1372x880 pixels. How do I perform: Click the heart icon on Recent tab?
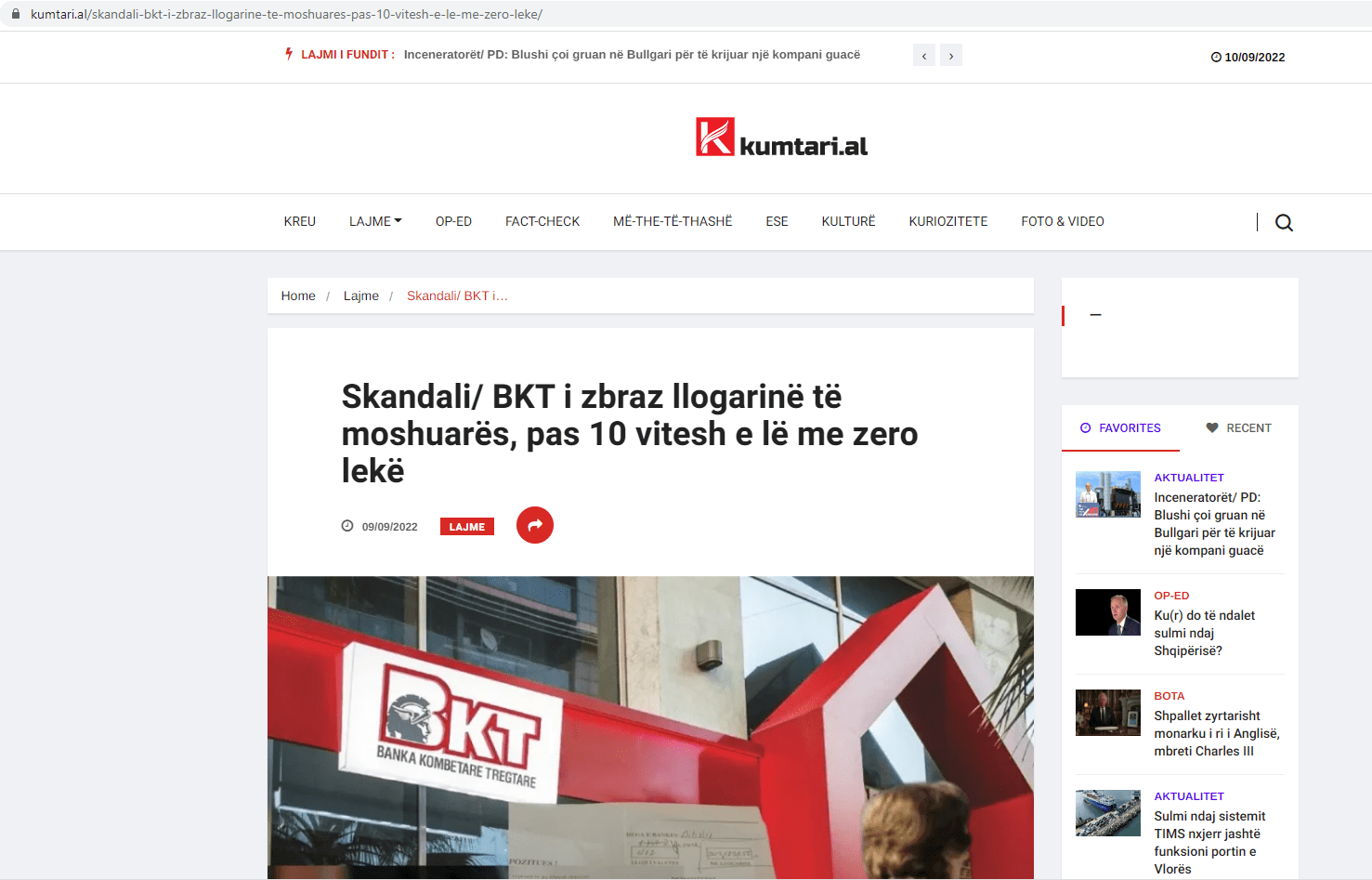click(1211, 427)
